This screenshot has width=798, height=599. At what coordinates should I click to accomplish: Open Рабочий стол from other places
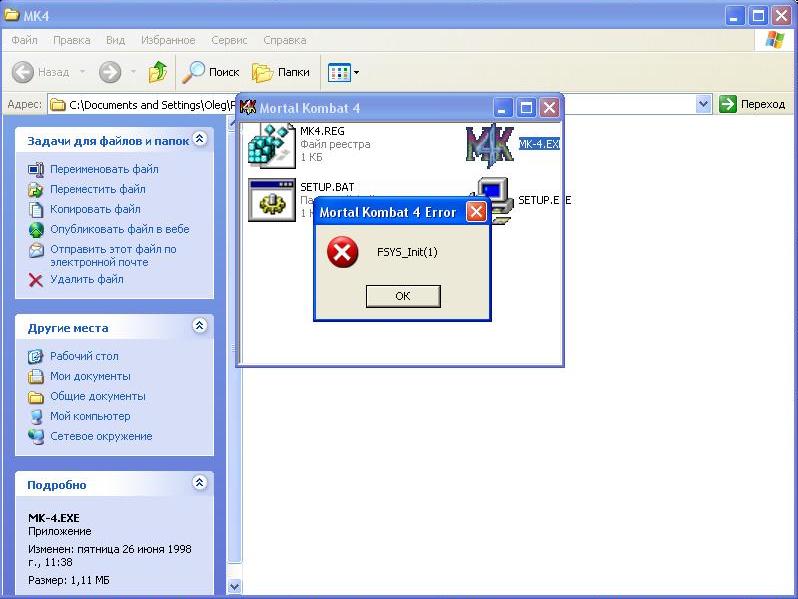pos(84,356)
